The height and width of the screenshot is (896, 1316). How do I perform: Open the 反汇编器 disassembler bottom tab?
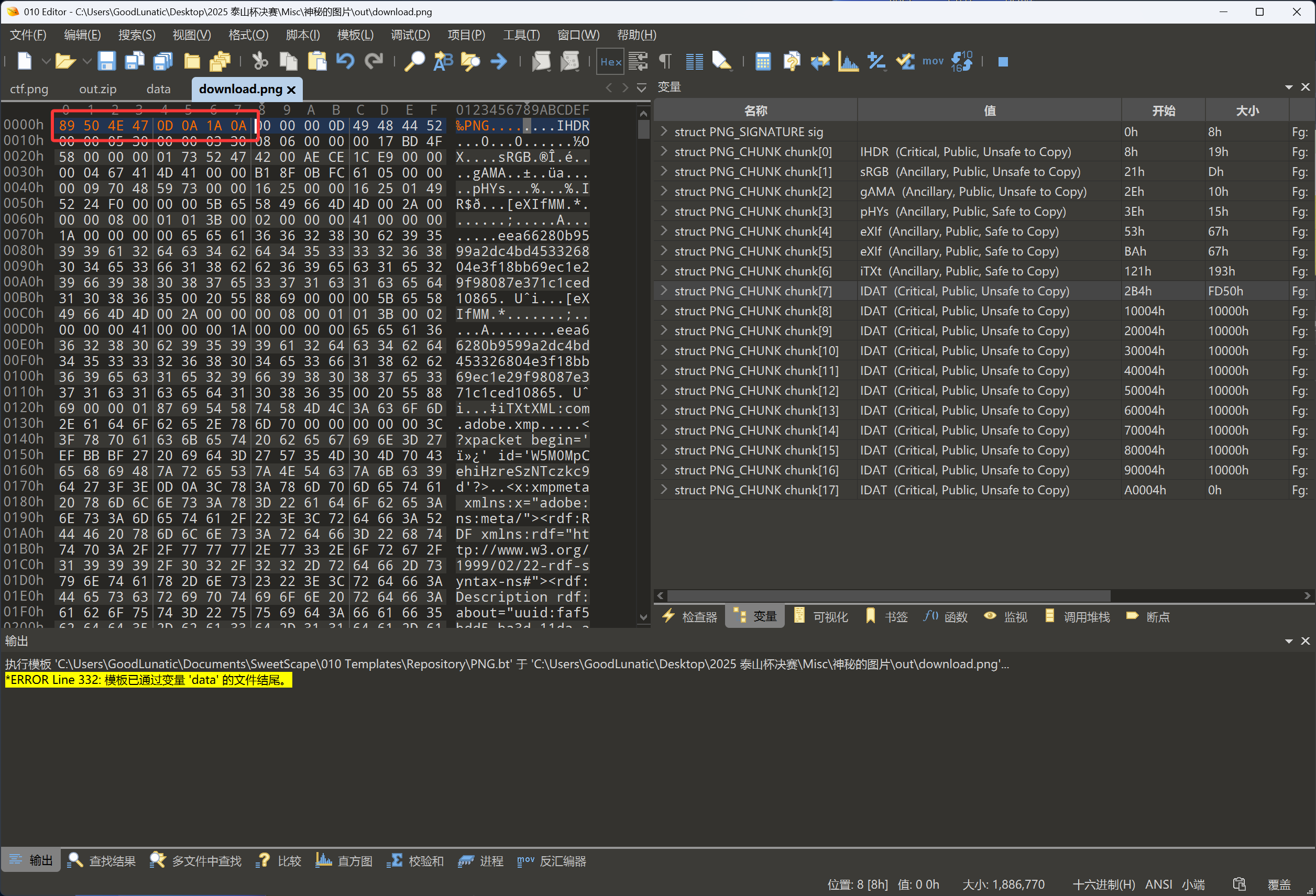[x=551, y=861]
